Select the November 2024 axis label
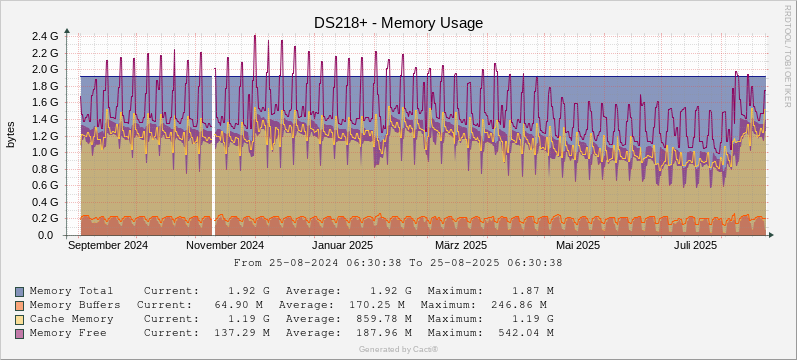 coord(225,246)
